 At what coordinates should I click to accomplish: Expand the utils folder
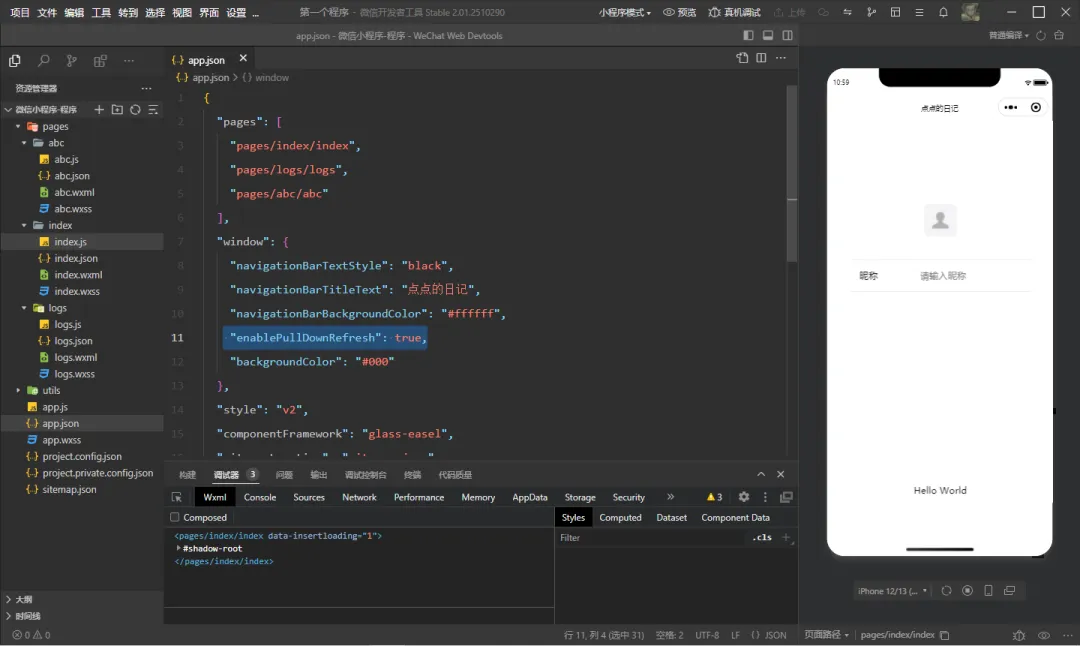(x=19, y=390)
